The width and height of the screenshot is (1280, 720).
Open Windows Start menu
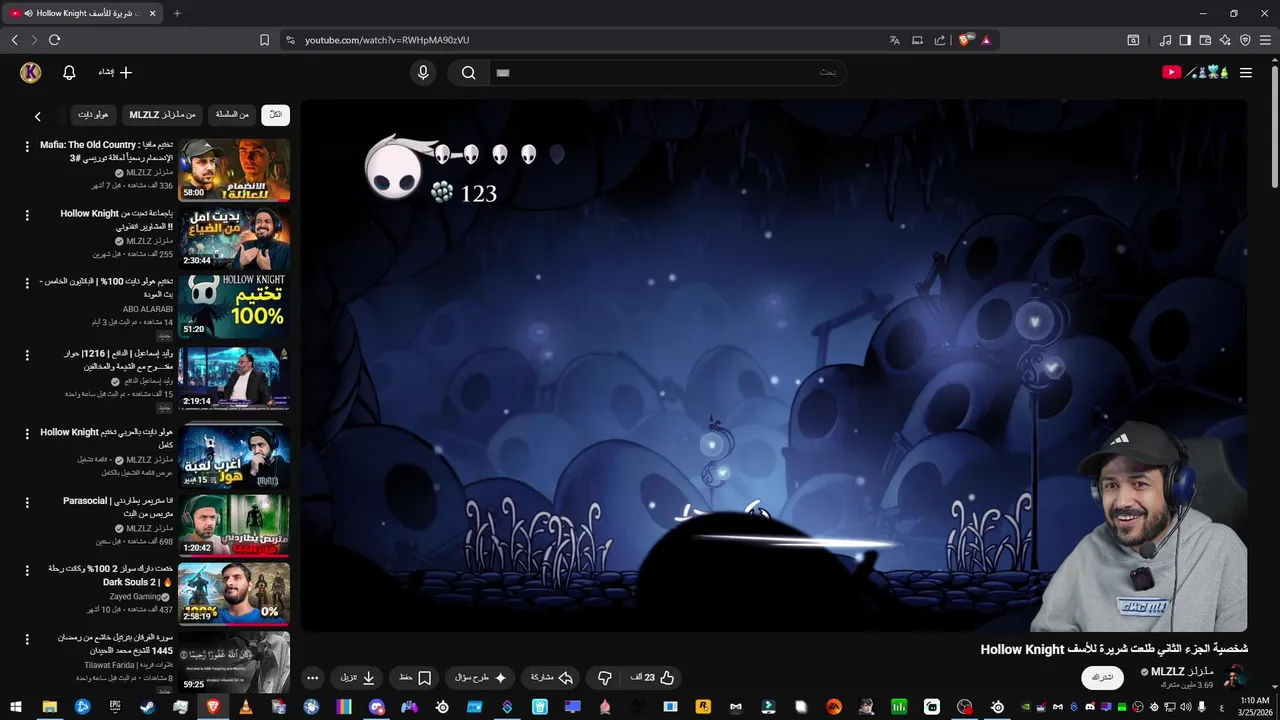pos(16,706)
